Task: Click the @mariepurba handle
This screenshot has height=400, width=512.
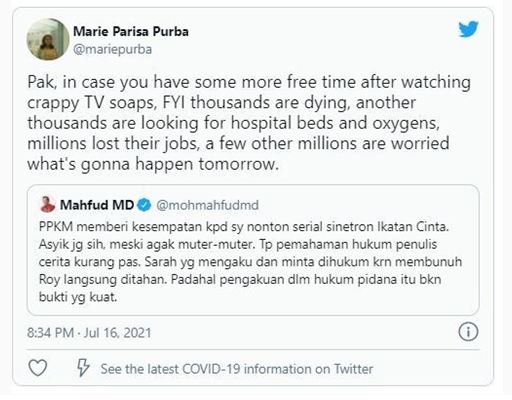Action: [113, 49]
